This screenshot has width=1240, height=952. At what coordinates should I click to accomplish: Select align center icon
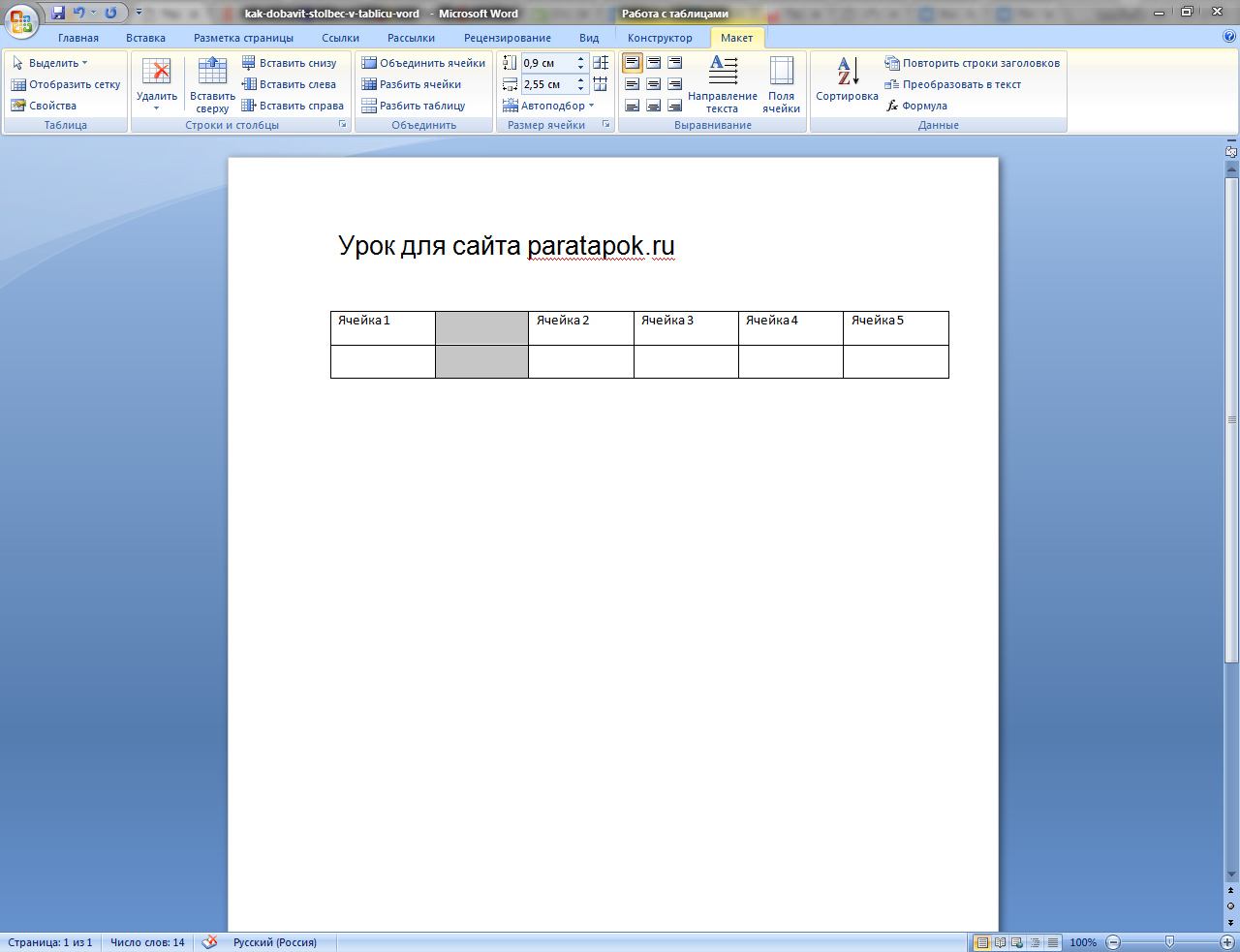[x=654, y=84]
